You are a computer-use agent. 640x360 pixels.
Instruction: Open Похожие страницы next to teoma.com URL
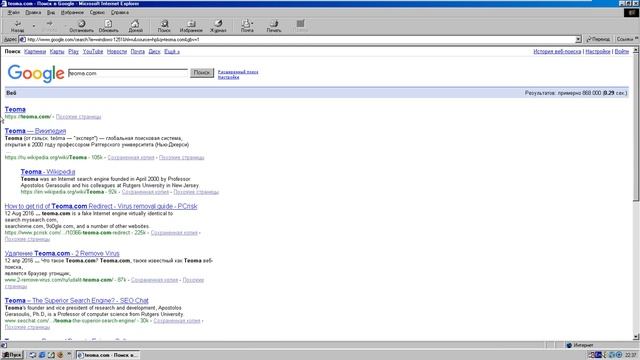(x=78, y=117)
